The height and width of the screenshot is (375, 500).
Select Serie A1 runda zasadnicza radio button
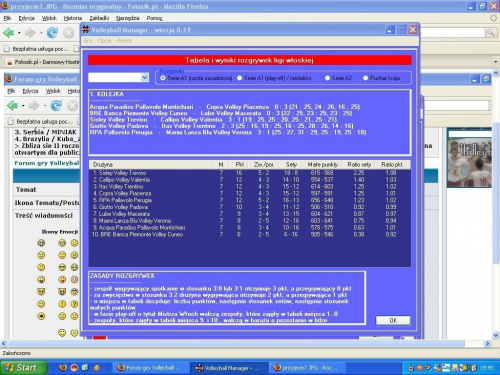point(163,78)
